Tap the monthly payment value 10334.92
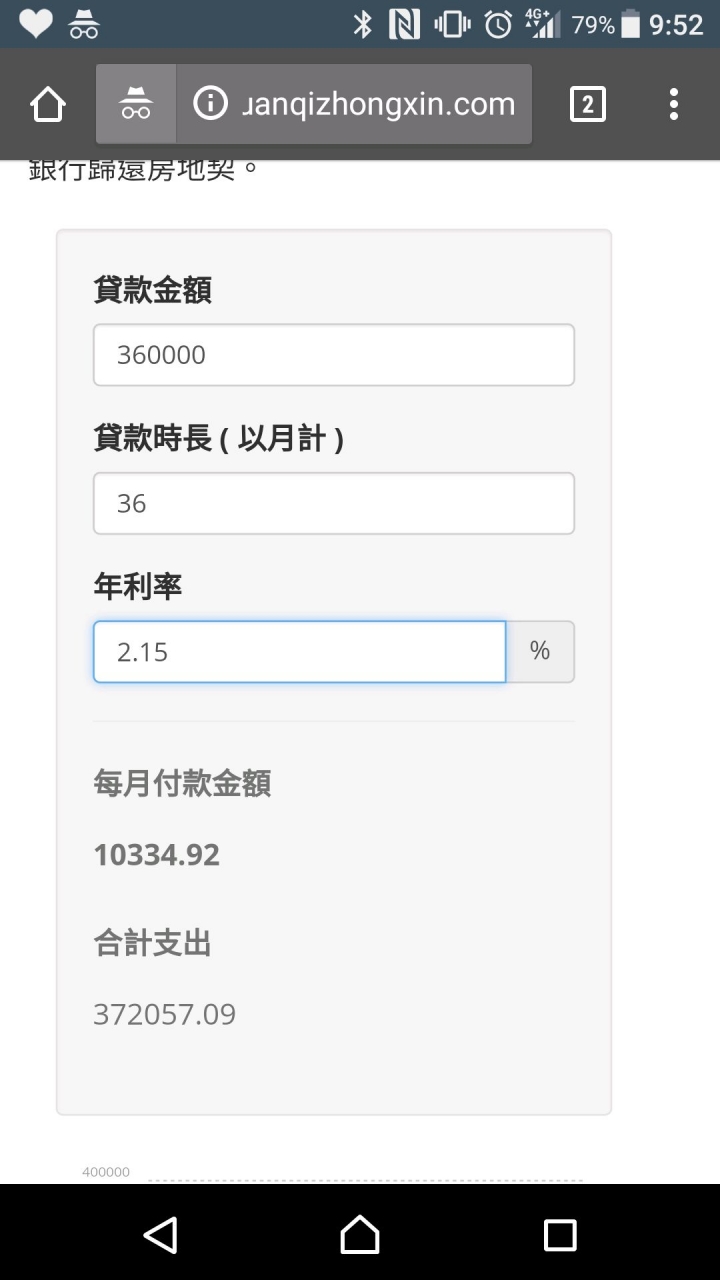The height and width of the screenshot is (1280, 720). coord(157,855)
